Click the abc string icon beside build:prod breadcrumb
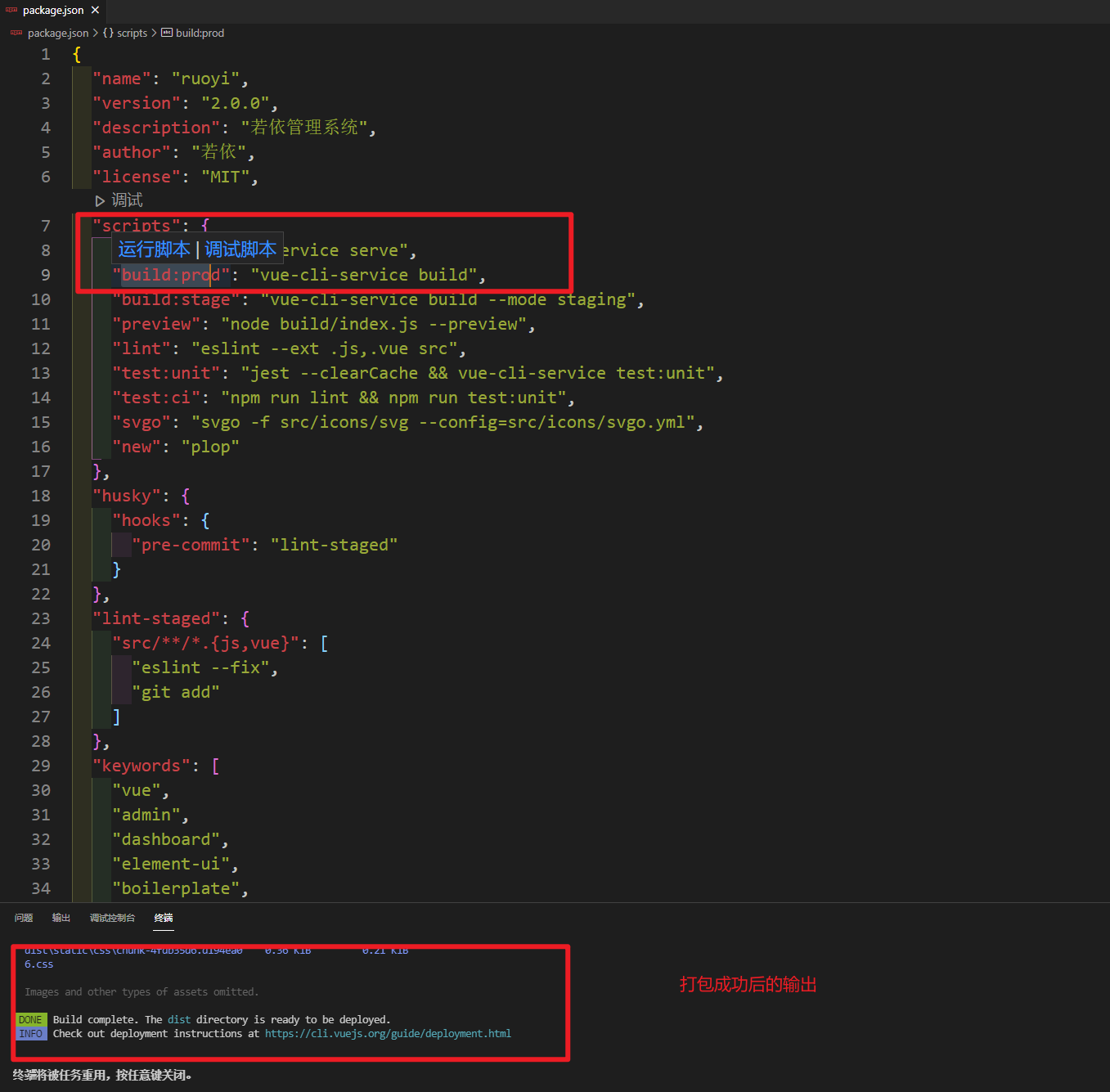 coord(167,33)
